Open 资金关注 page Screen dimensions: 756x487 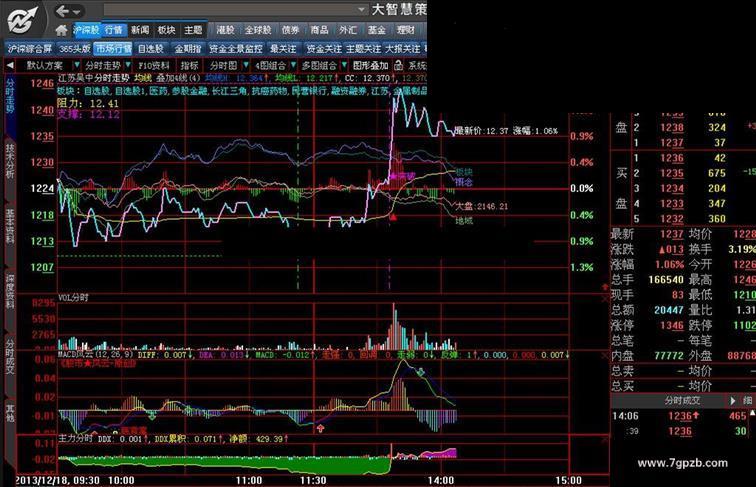[324, 49]
